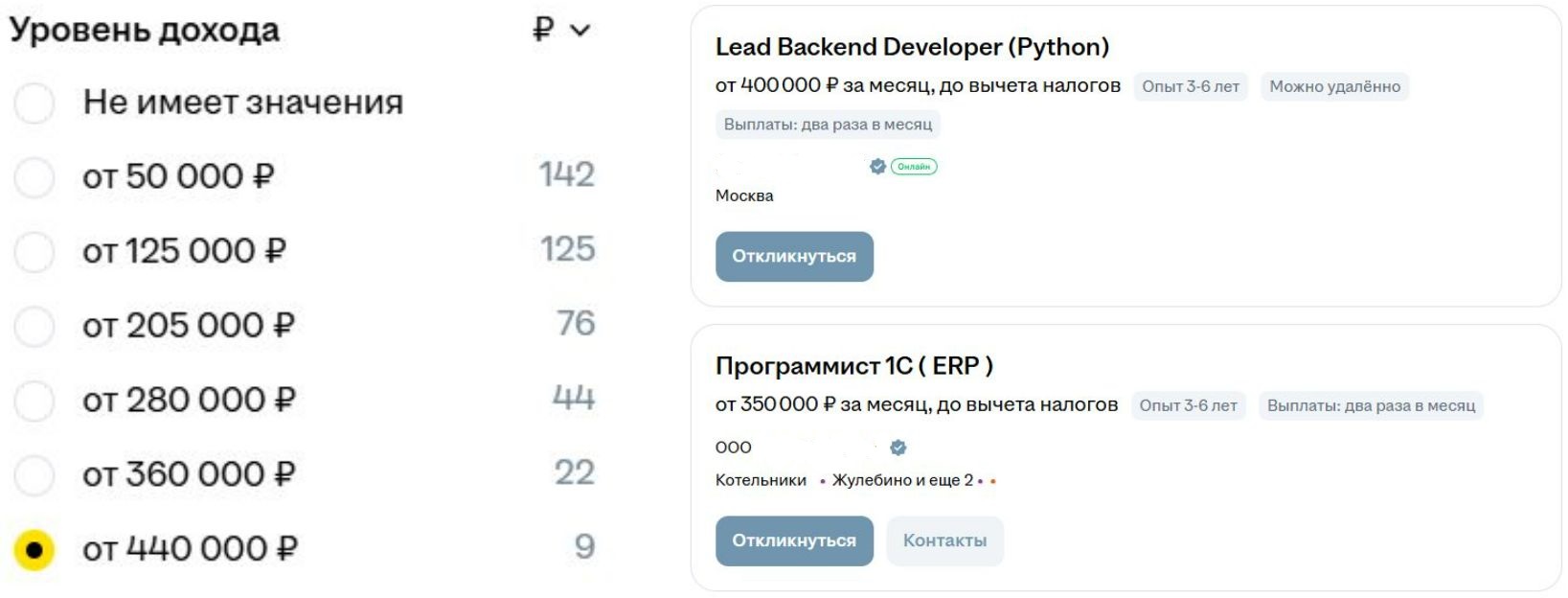Select income level from 205 000 ₽
Image resolution: width=1568 pixels, height=598 pixels.
[34, 326]
